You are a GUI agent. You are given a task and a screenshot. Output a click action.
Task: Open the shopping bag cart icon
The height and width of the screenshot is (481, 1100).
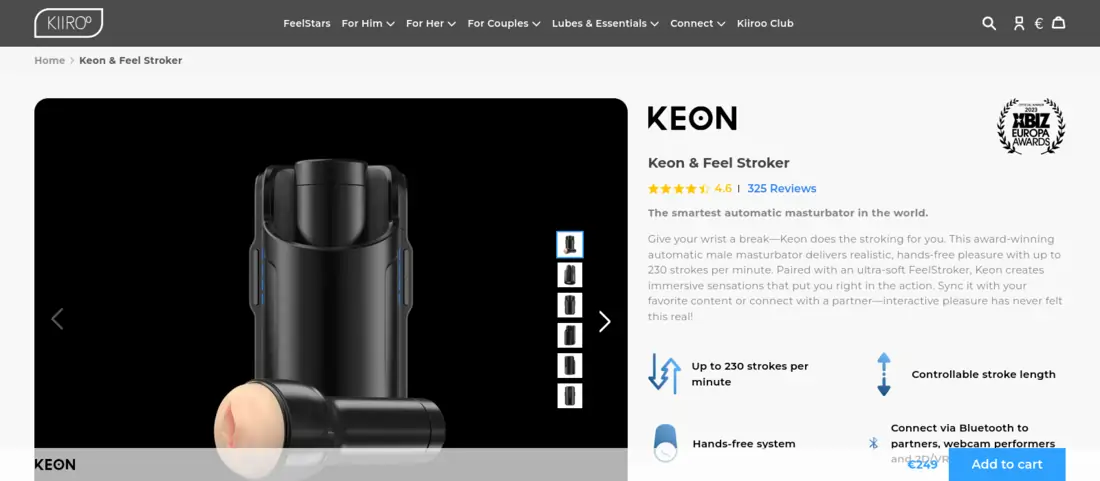[x=1059, y=22]
